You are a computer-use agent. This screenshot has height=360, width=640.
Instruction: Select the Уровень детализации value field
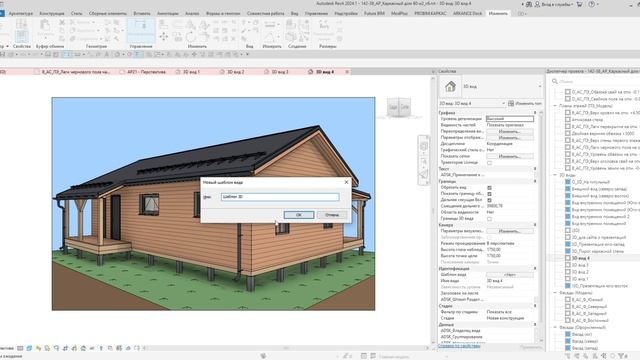(510, 119)
